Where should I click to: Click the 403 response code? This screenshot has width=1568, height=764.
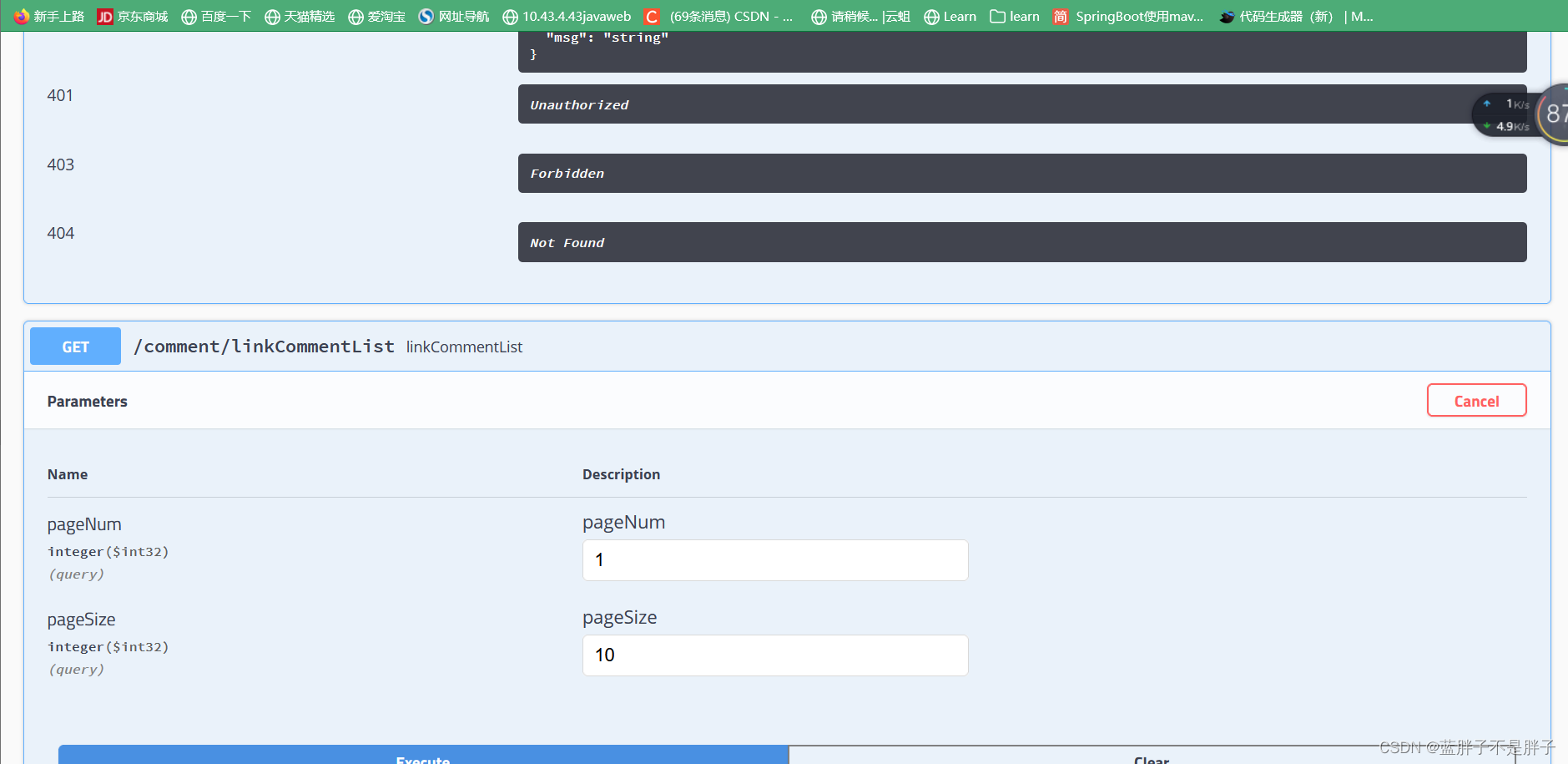60,164
